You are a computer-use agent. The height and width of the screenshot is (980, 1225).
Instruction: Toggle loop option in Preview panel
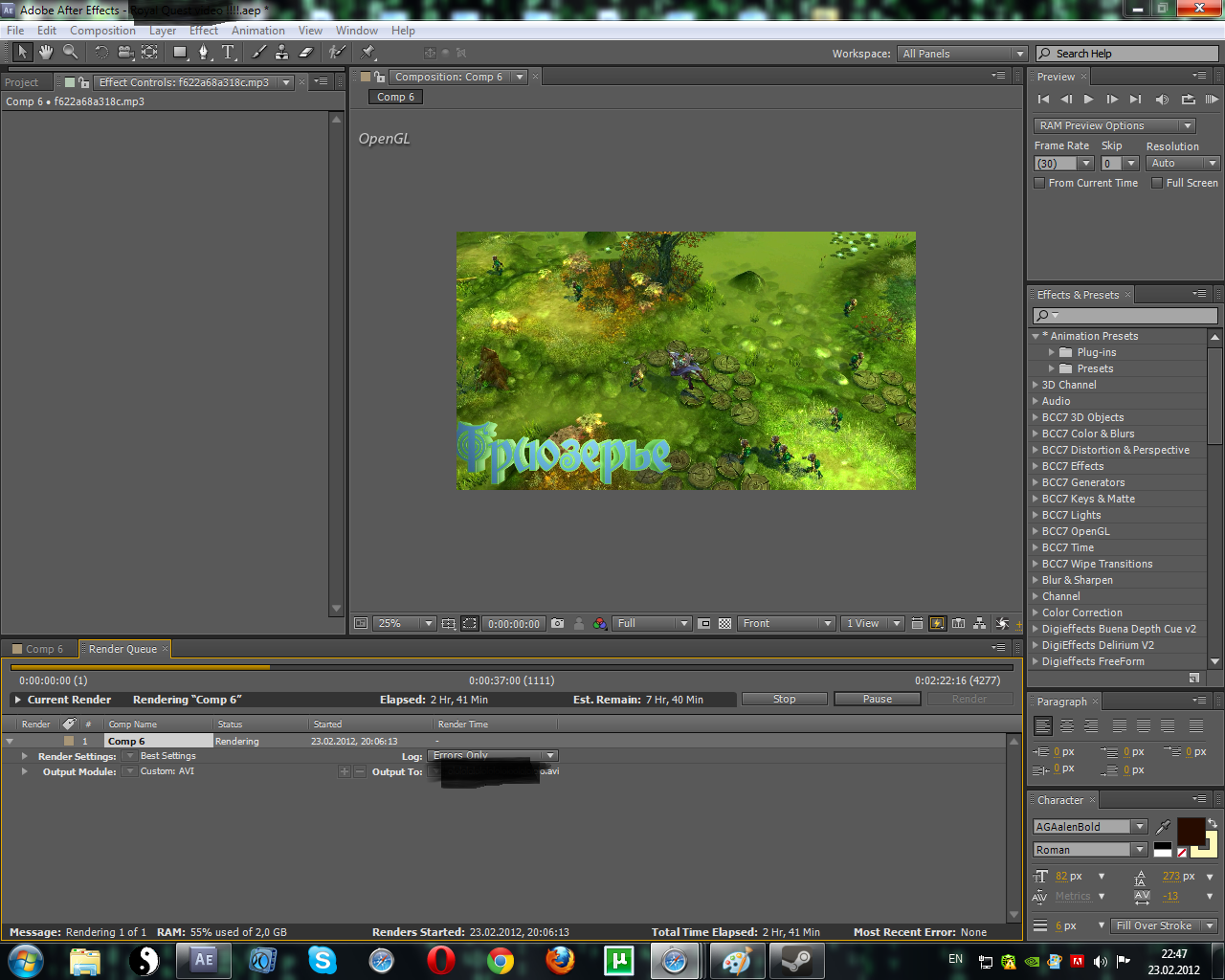[x=1188, y=99]
